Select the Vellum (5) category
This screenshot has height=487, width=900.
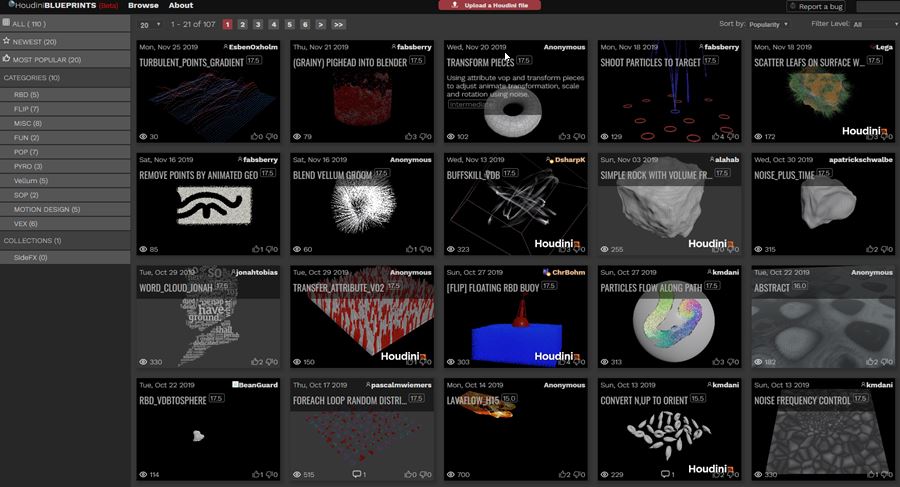tap(65, 180)
